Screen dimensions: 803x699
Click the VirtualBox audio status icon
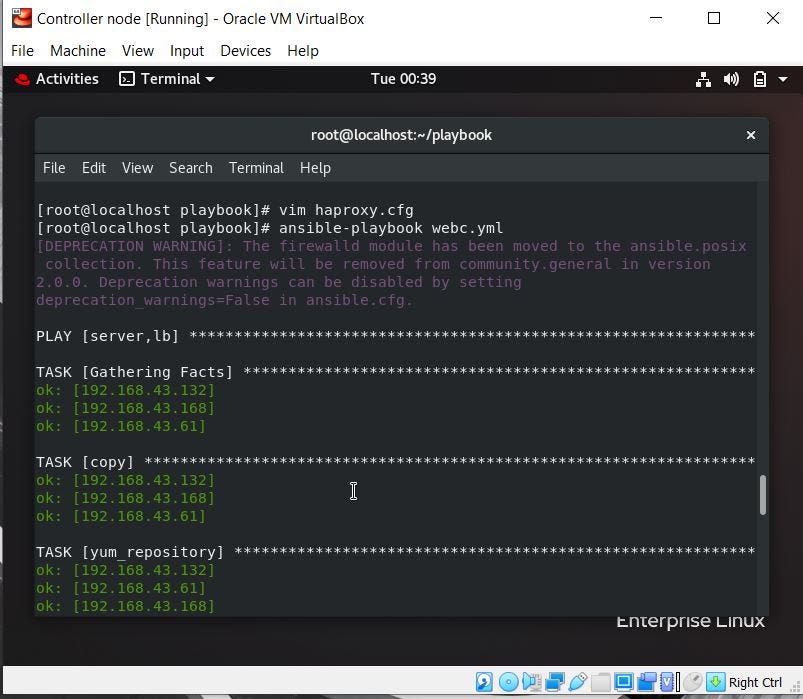click(532, 682)
